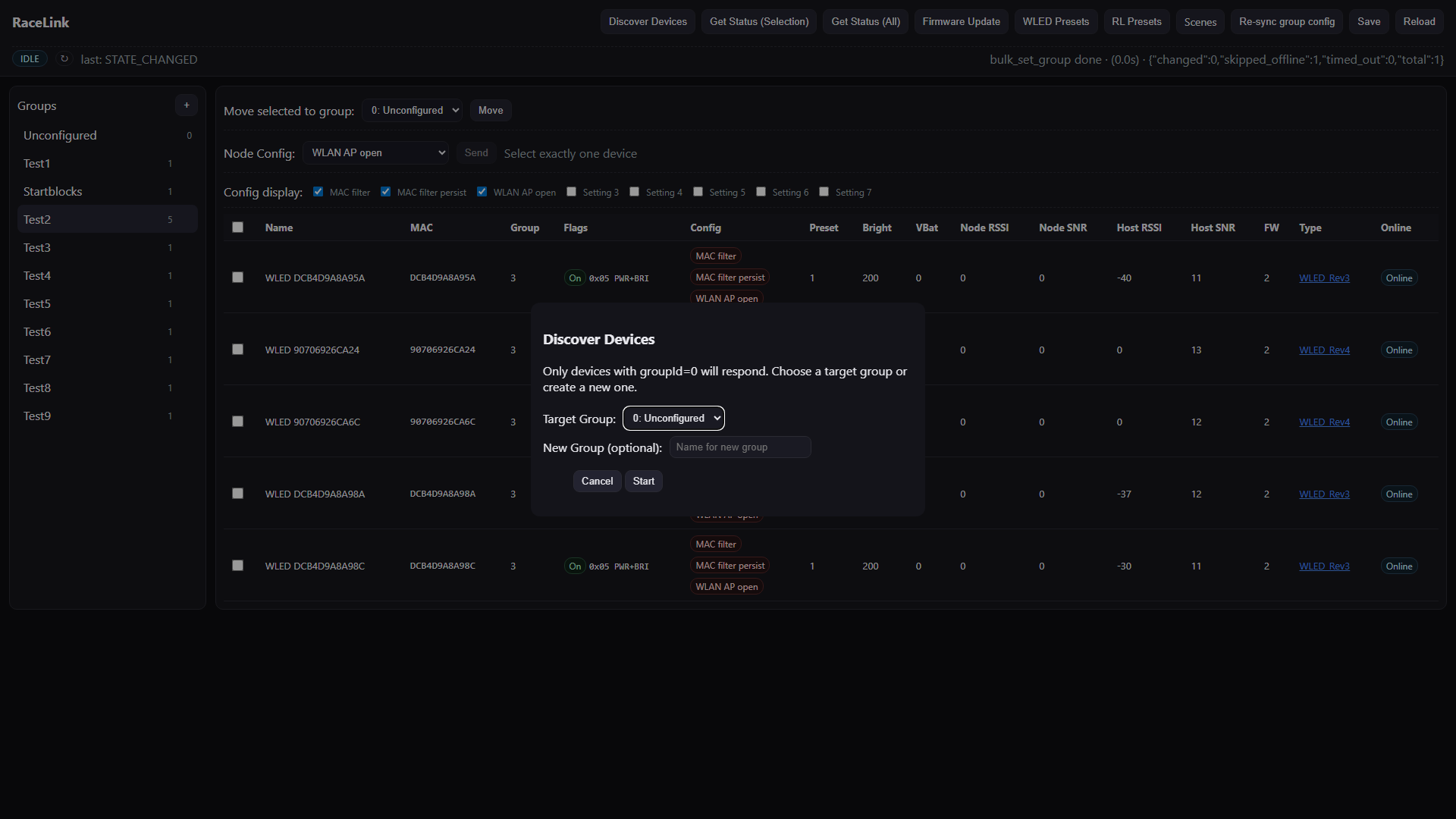
Task: Select the Unconfigured group
Action: coord(107,135)
